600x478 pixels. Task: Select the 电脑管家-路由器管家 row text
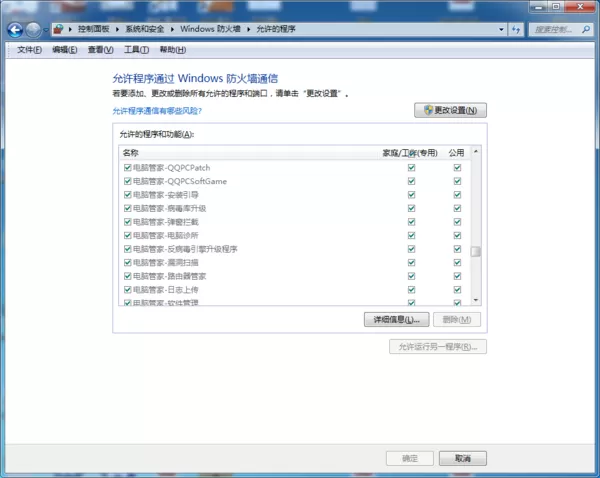pyautogui.click(x=170, y=276)
